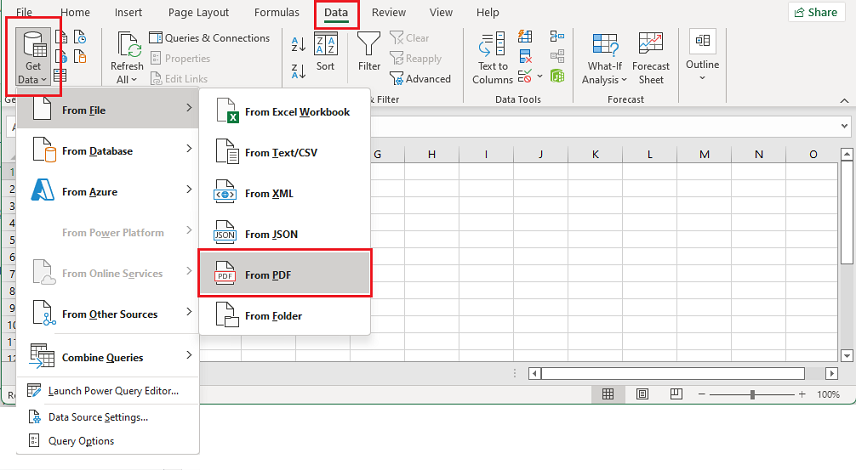Open the What-If Analysis dropdown
Screen dimensions: 856x470
click(x=604, y=58)
